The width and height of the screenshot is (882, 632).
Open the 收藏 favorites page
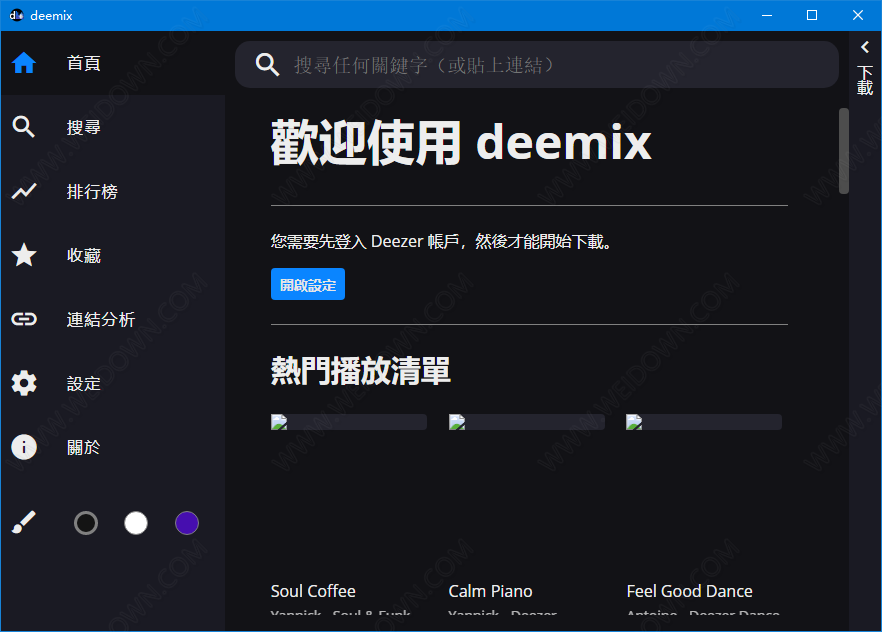(112, 255)
